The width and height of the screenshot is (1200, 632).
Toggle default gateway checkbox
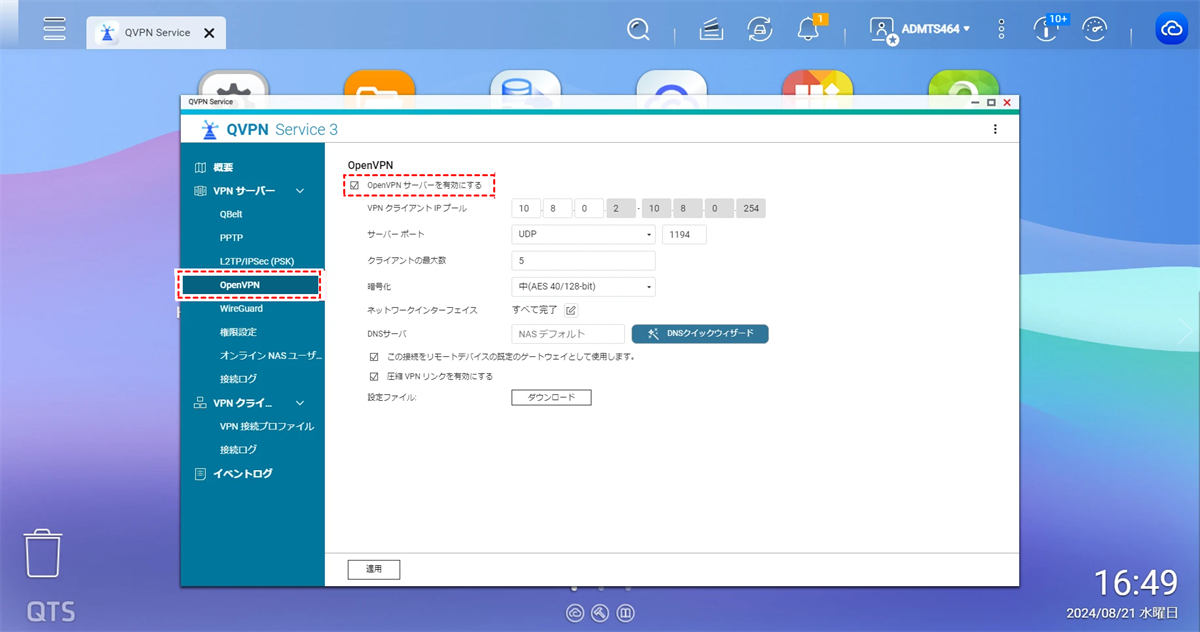pos(373,356)
